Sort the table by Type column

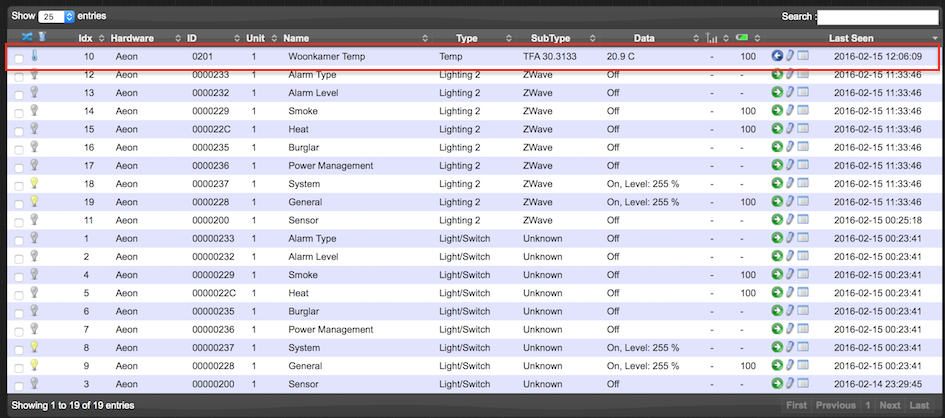tap(473, 38)
